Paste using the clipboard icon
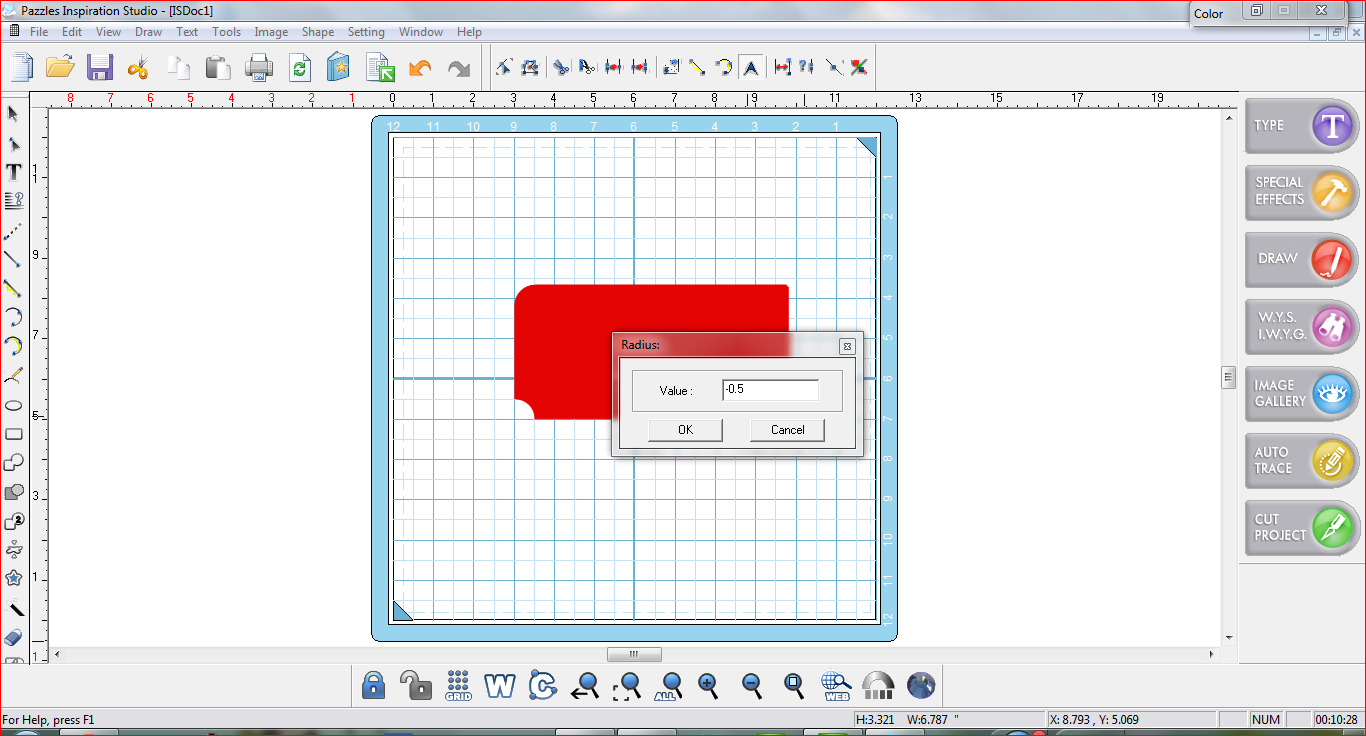Viewport: 1366px width, 736px height. (x=218, y=68)
